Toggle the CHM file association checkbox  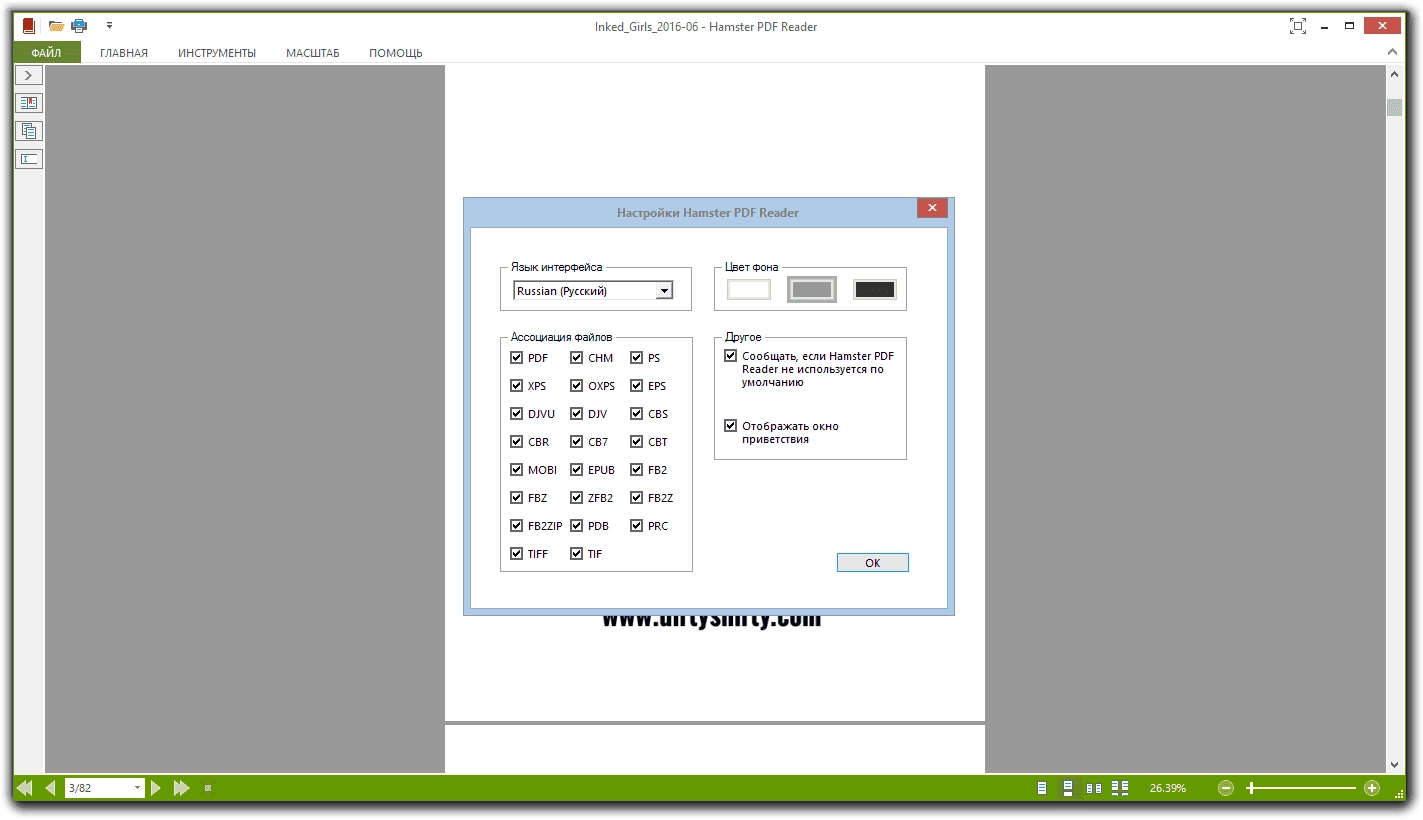pyautogui.click(x=577, y=357)
